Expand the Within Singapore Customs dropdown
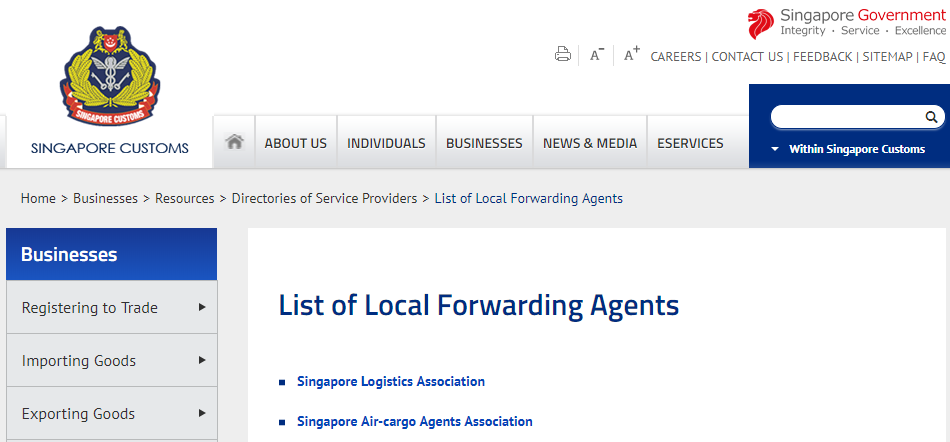Image resolution: width=950 pixels, height=442 pixels. tap(848, 149)
